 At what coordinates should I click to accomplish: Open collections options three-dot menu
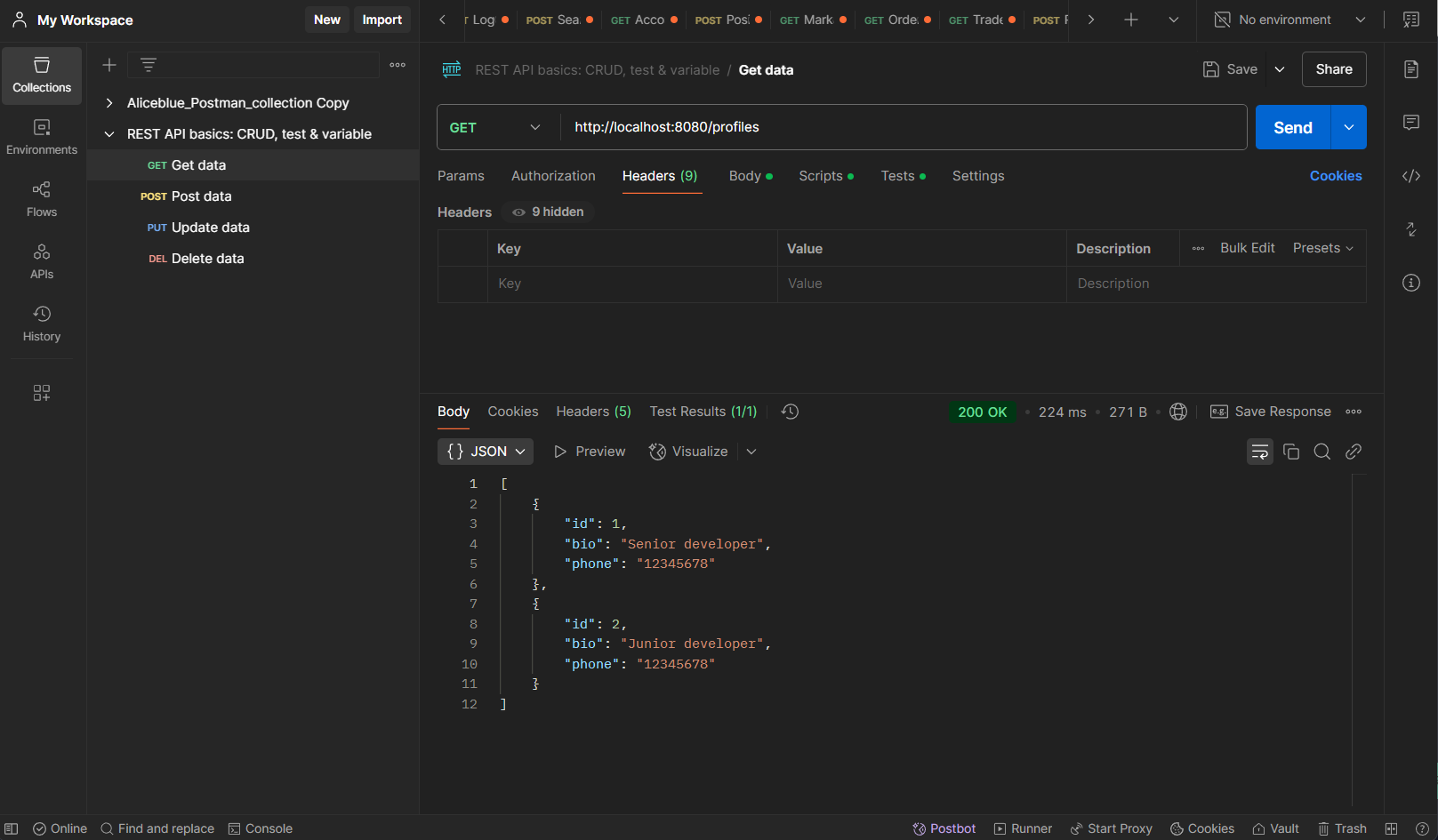pos(398,65)
